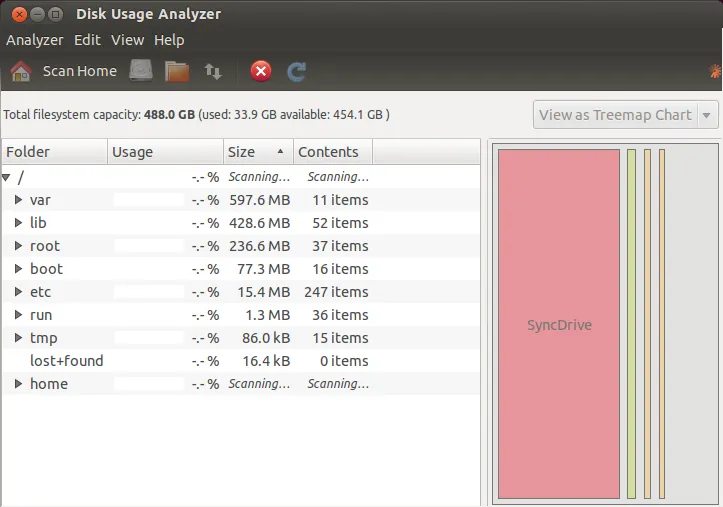Stop scanning with the red X icon
723x507 pixels.
pos(261,71)
